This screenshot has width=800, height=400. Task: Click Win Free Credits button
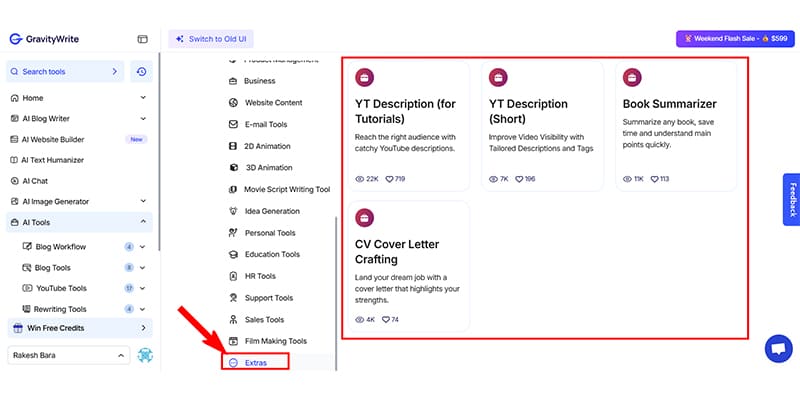pos(80,328)
